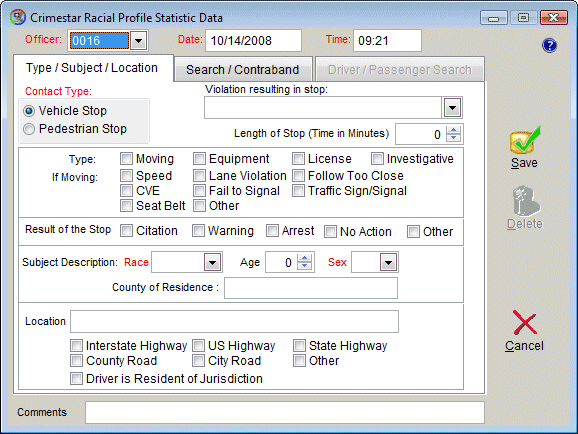Check the Traffic Sign/Signal checkbox
The width and height of the screenshot is (578, 434).
point(298,191)
